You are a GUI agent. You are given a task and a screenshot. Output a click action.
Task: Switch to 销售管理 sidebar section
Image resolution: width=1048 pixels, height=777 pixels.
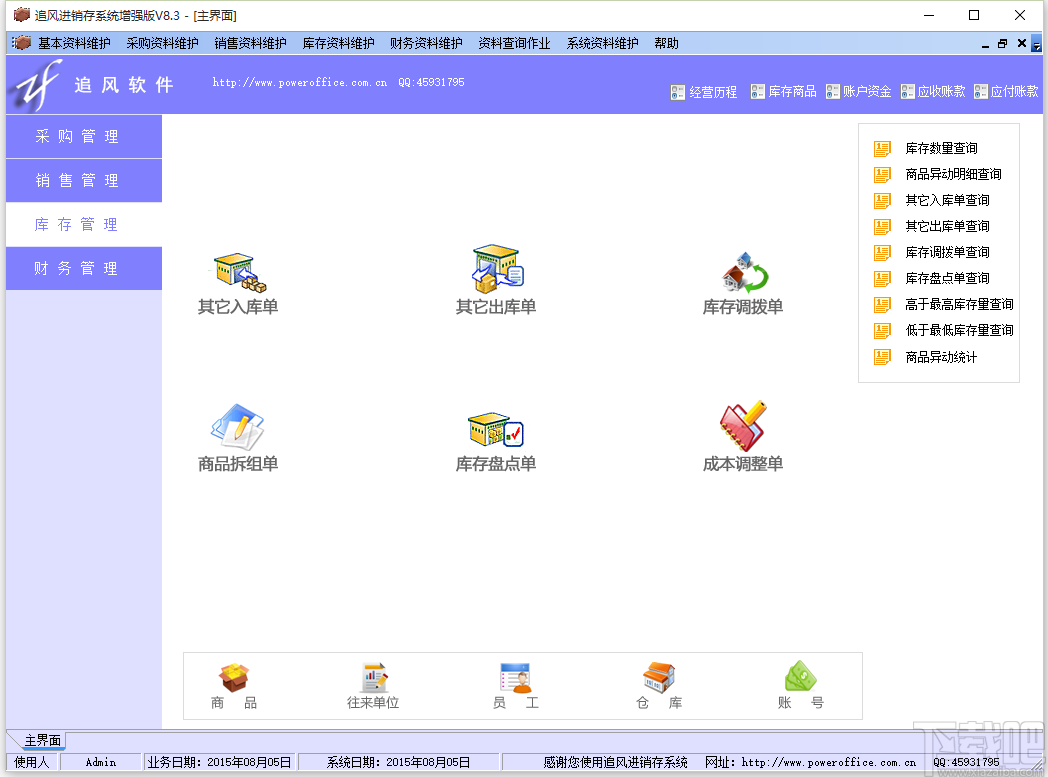[x=84, y=180]
